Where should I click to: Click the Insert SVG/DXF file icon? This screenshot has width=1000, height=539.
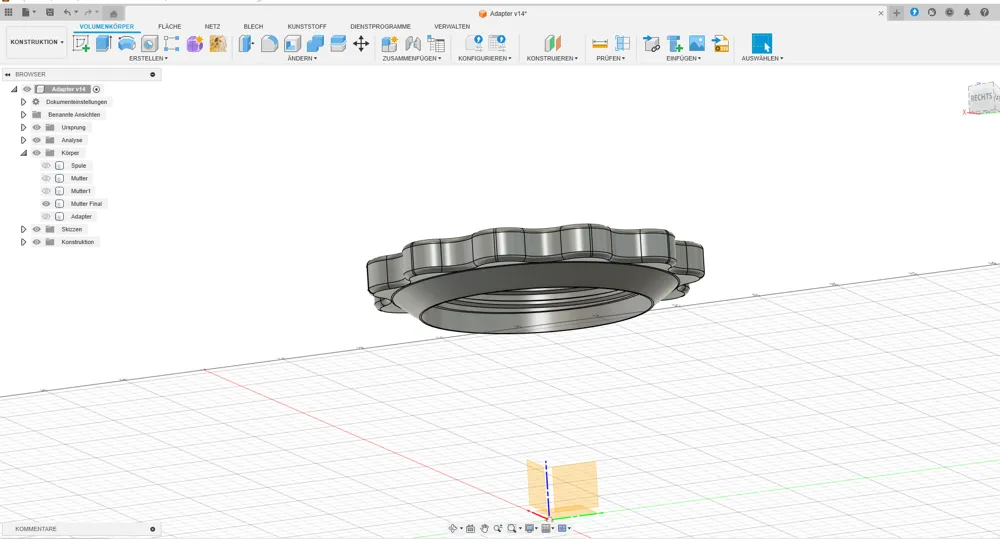point(720,43)
